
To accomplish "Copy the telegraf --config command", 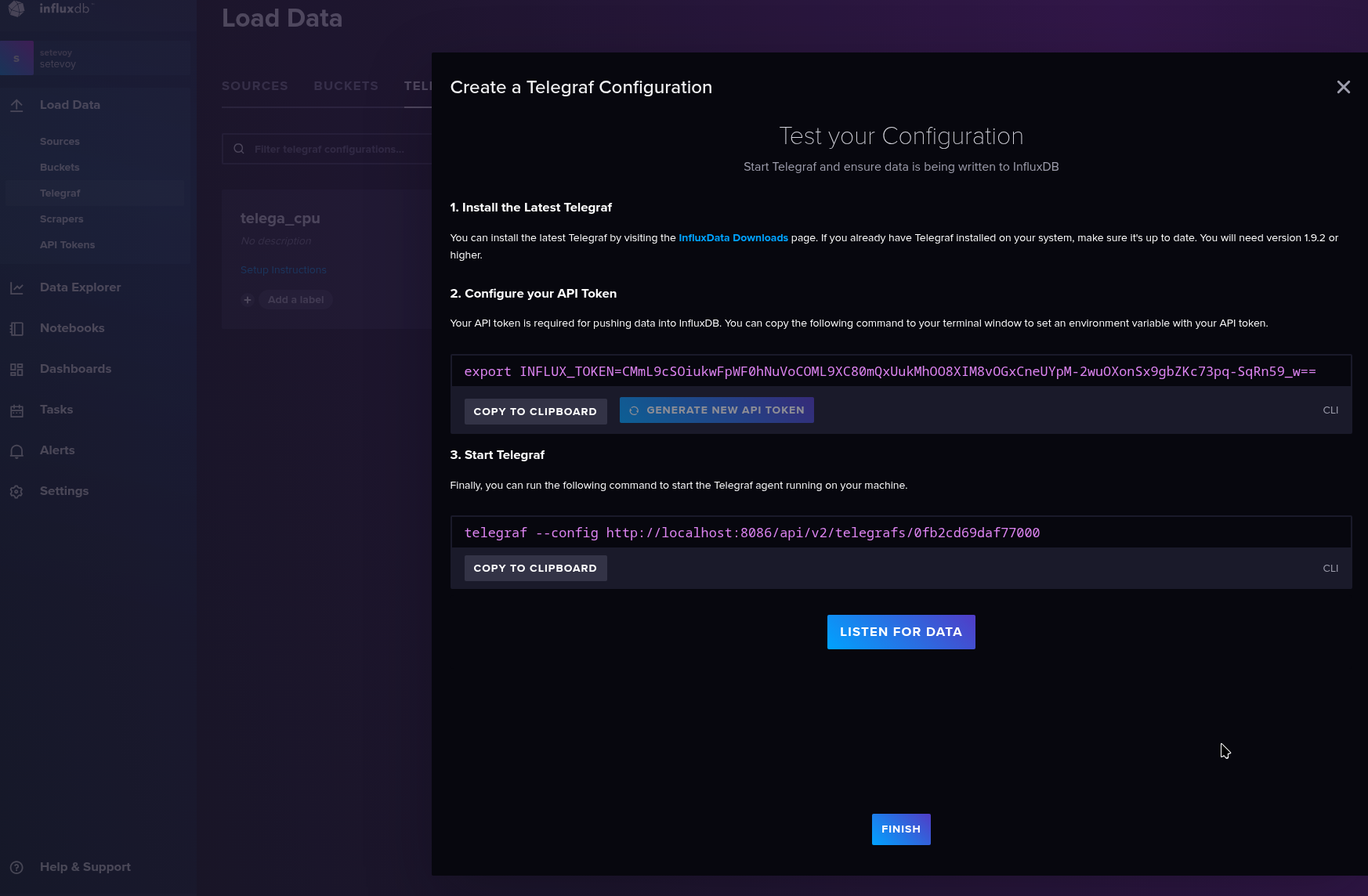I will [535, 568].
